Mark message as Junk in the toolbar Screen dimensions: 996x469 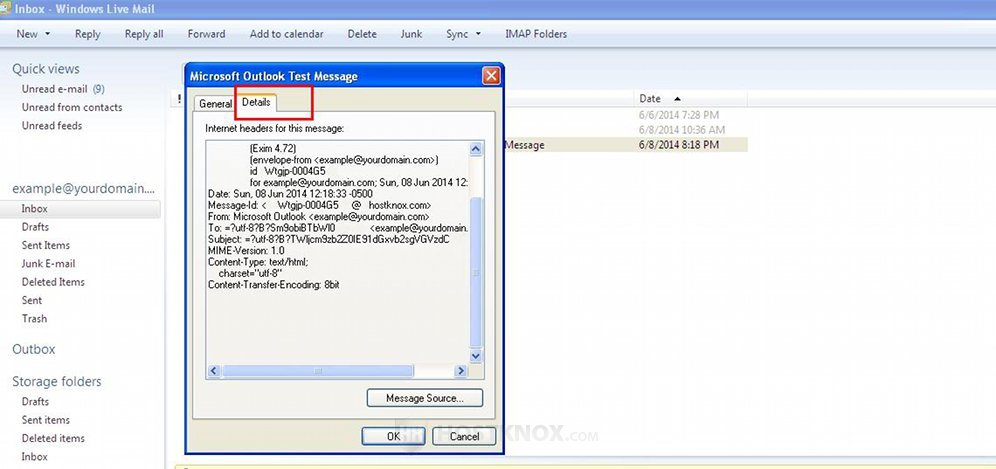[x=411, y=34]
